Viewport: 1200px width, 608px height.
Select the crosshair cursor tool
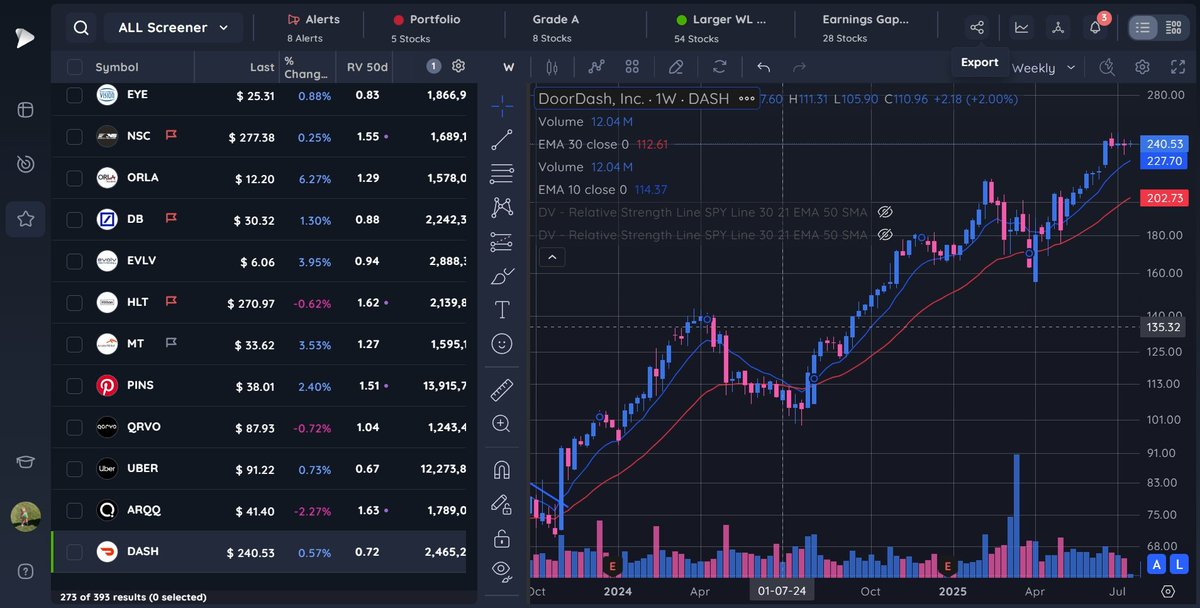(x=502, y=104)
